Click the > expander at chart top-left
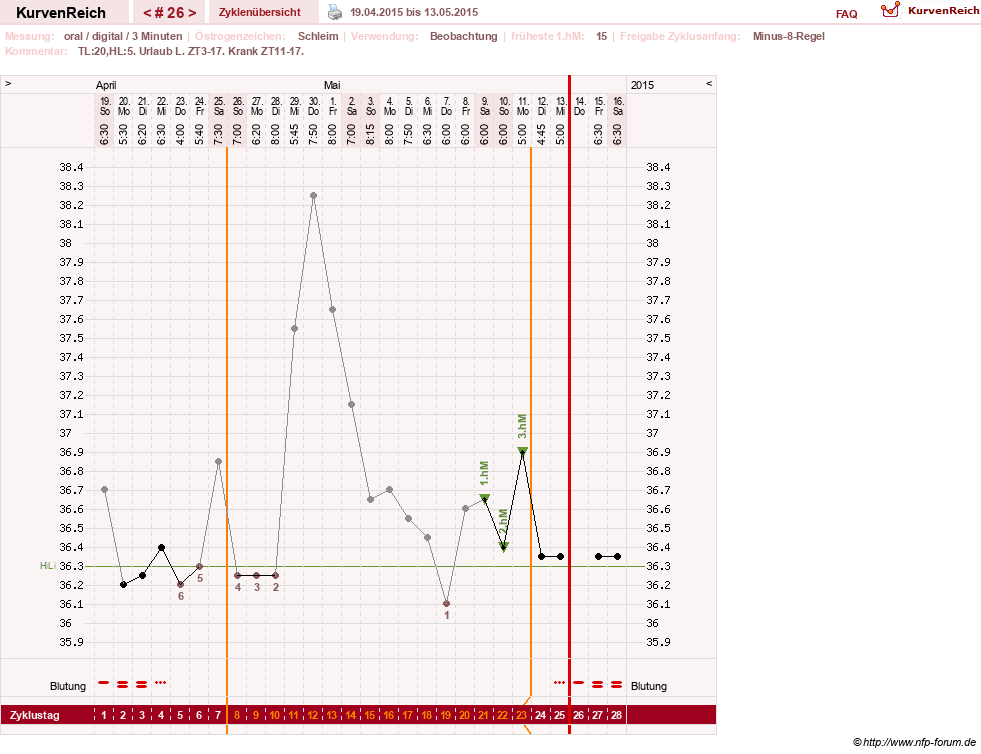Screen dimensions: 981x754 pyautogui.click(x=8, y=83)
